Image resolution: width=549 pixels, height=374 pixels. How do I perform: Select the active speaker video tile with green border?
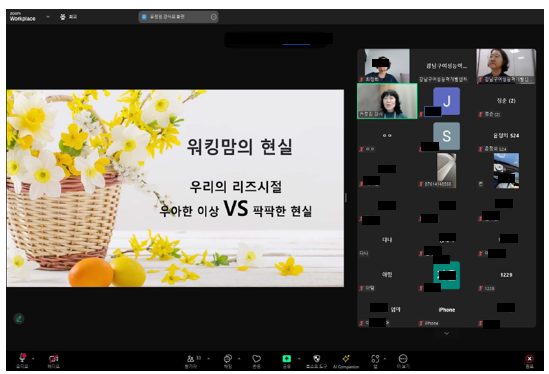[387, 101]
